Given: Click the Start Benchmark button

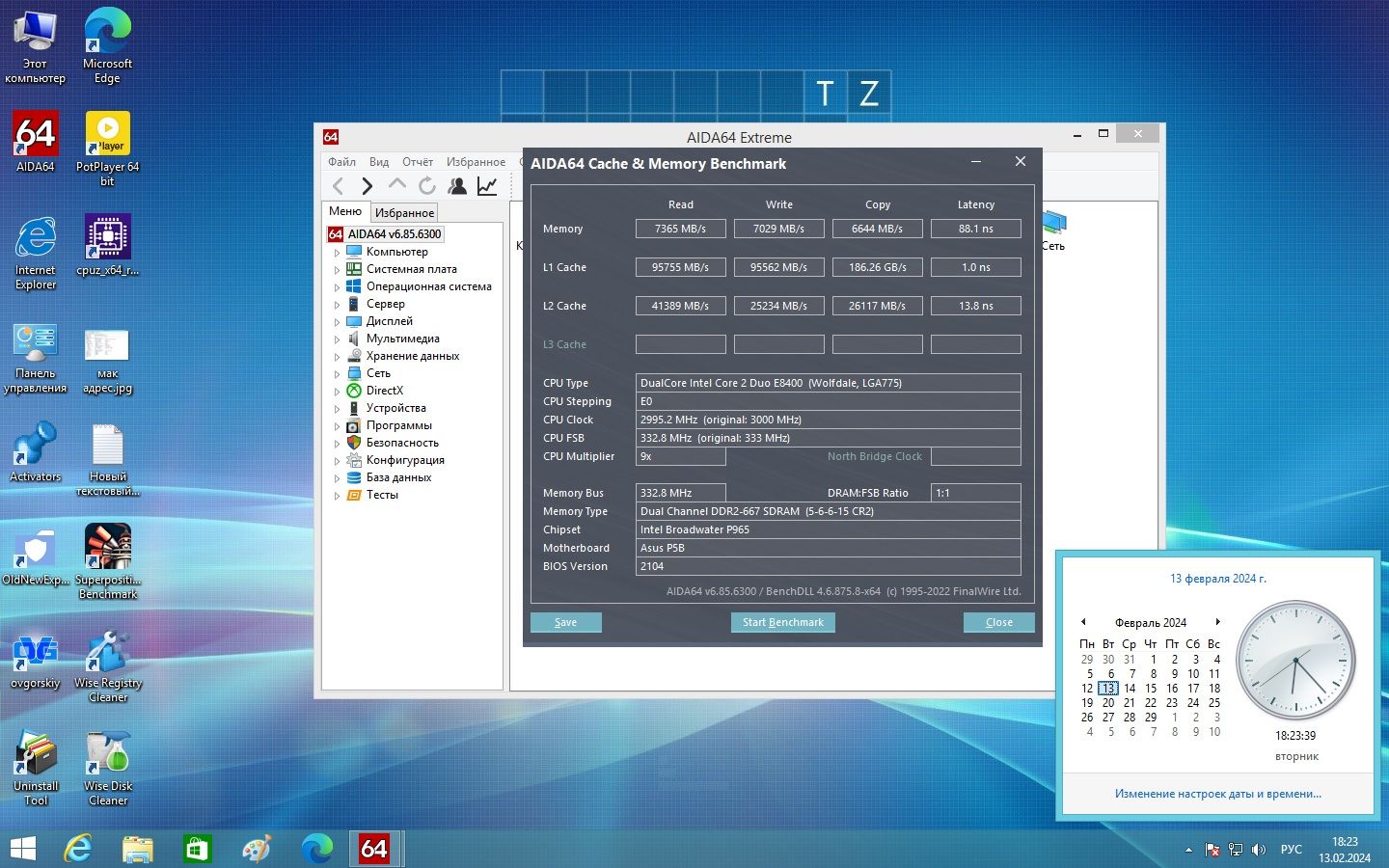Looking at the screenshot, I should click(783, 622).
